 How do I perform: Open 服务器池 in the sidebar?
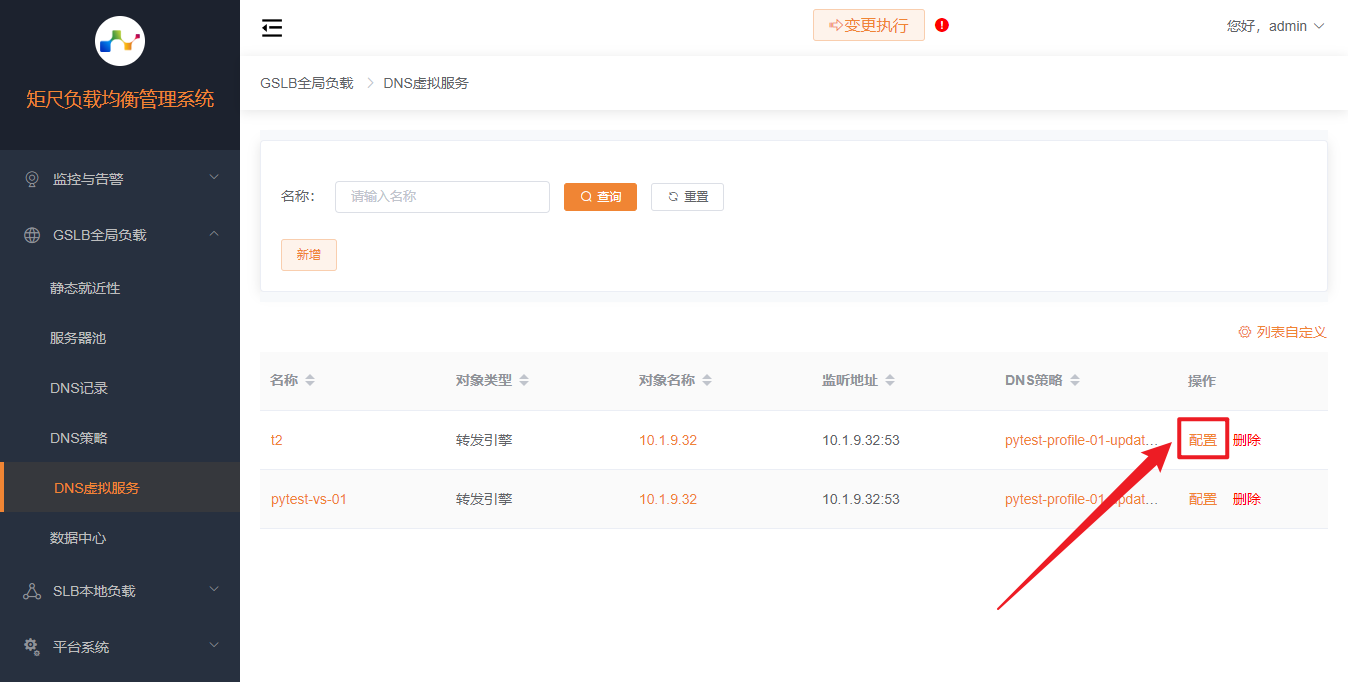(78, 338)
